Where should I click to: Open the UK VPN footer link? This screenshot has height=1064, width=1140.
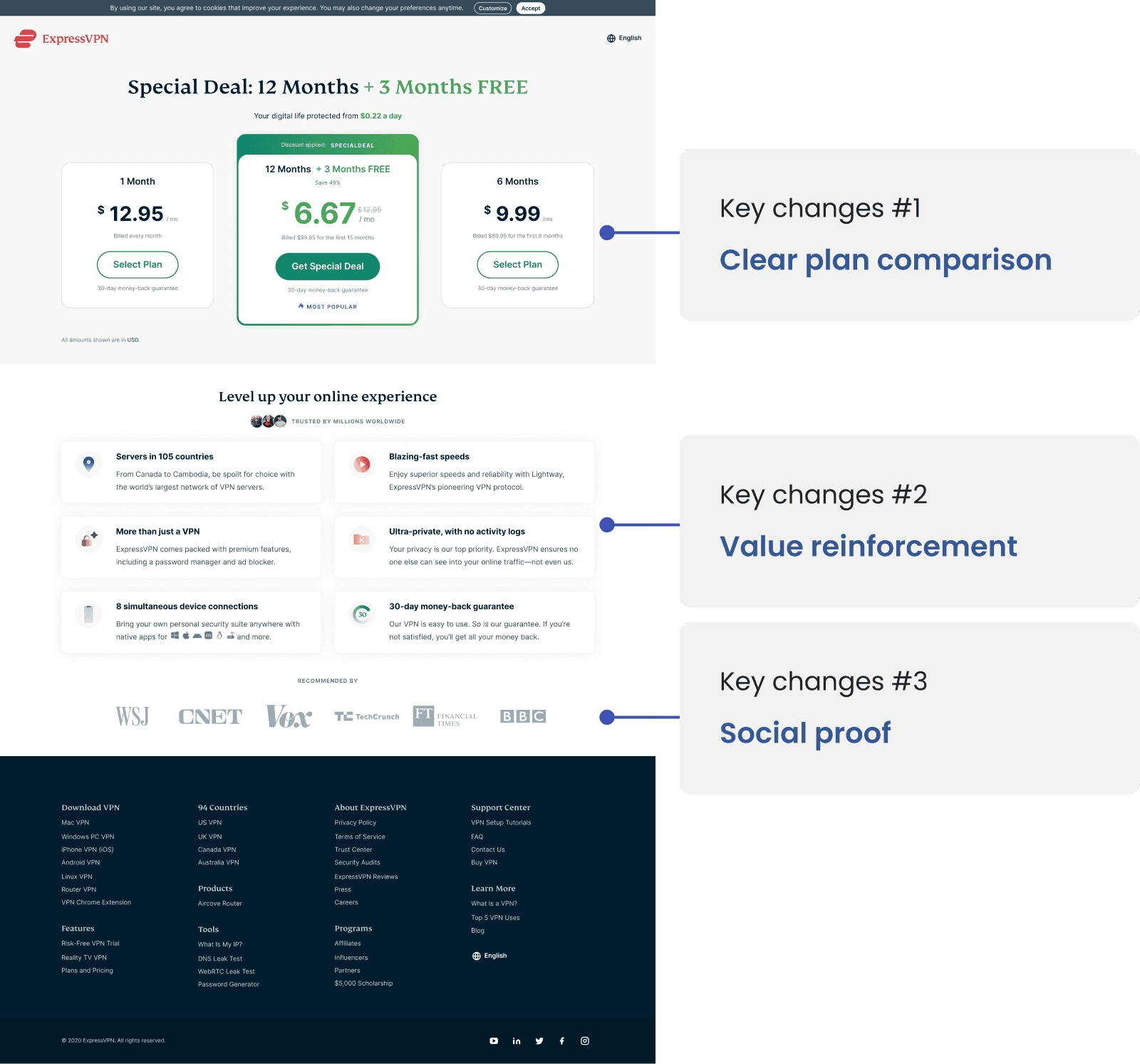210,837
